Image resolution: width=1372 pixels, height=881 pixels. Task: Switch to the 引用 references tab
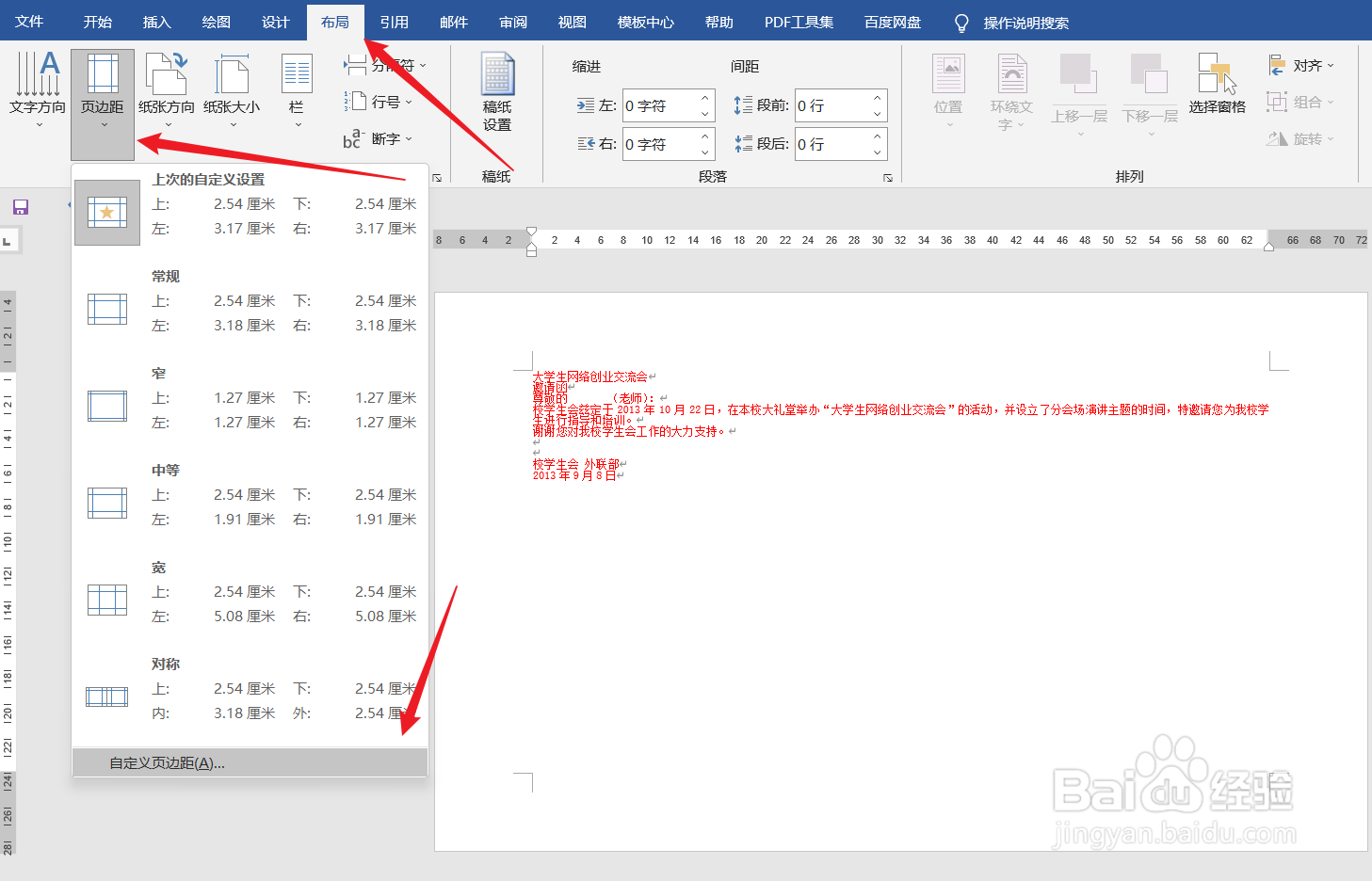coord(395,22)
